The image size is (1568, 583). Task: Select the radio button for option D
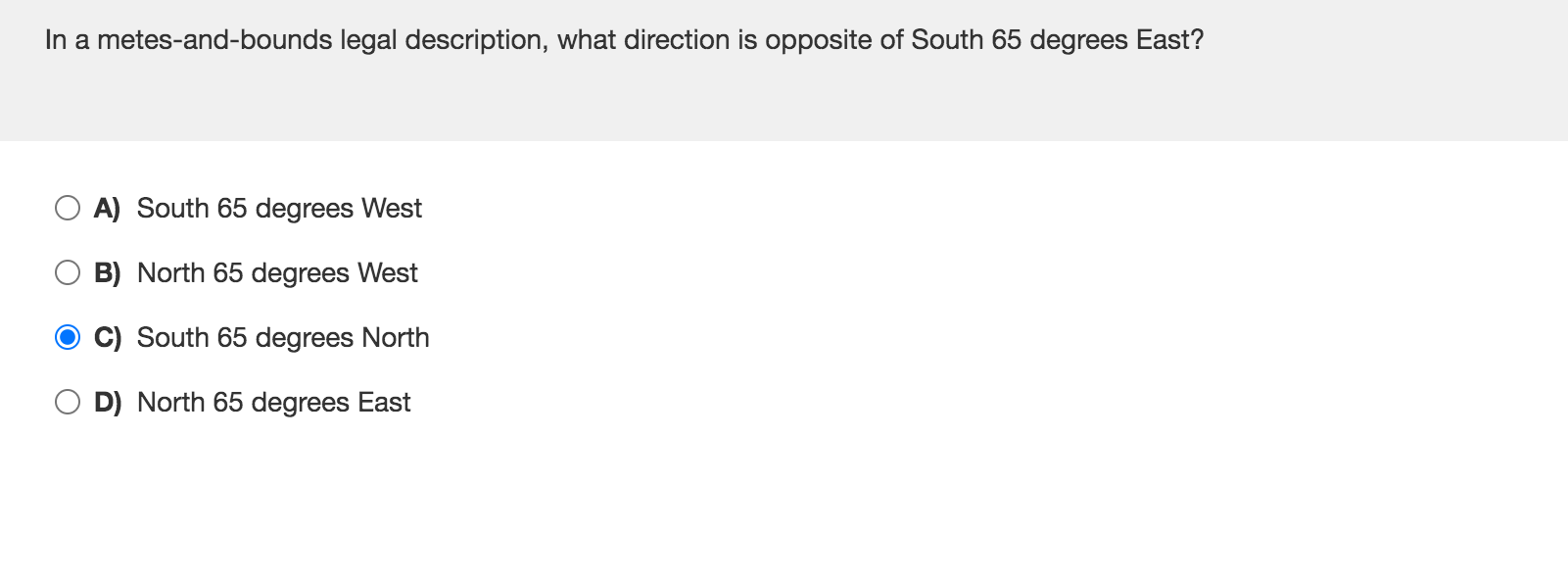click(68, 402)
